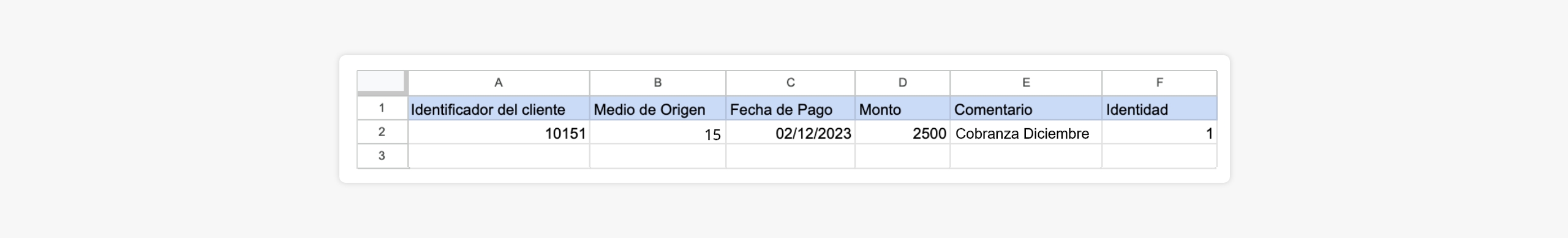
Task: Select column E header
Action: (1026, 83)
